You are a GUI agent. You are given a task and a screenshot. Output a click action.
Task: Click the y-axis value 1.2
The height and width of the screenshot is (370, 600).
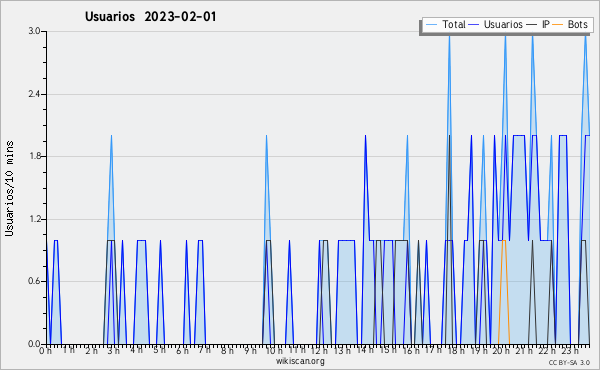click(34, 219)
